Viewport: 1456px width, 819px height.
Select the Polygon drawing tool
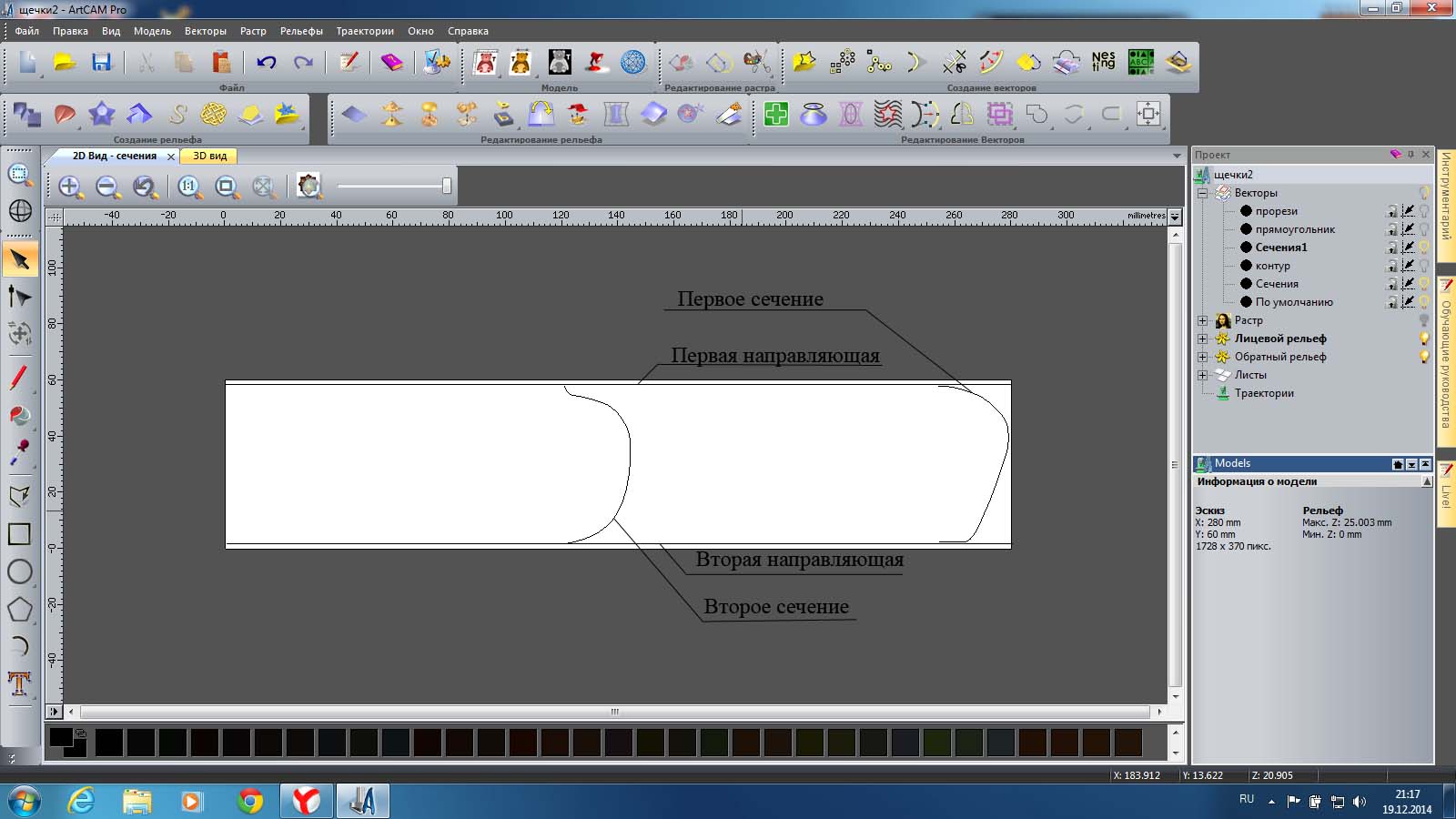(20, 609)
